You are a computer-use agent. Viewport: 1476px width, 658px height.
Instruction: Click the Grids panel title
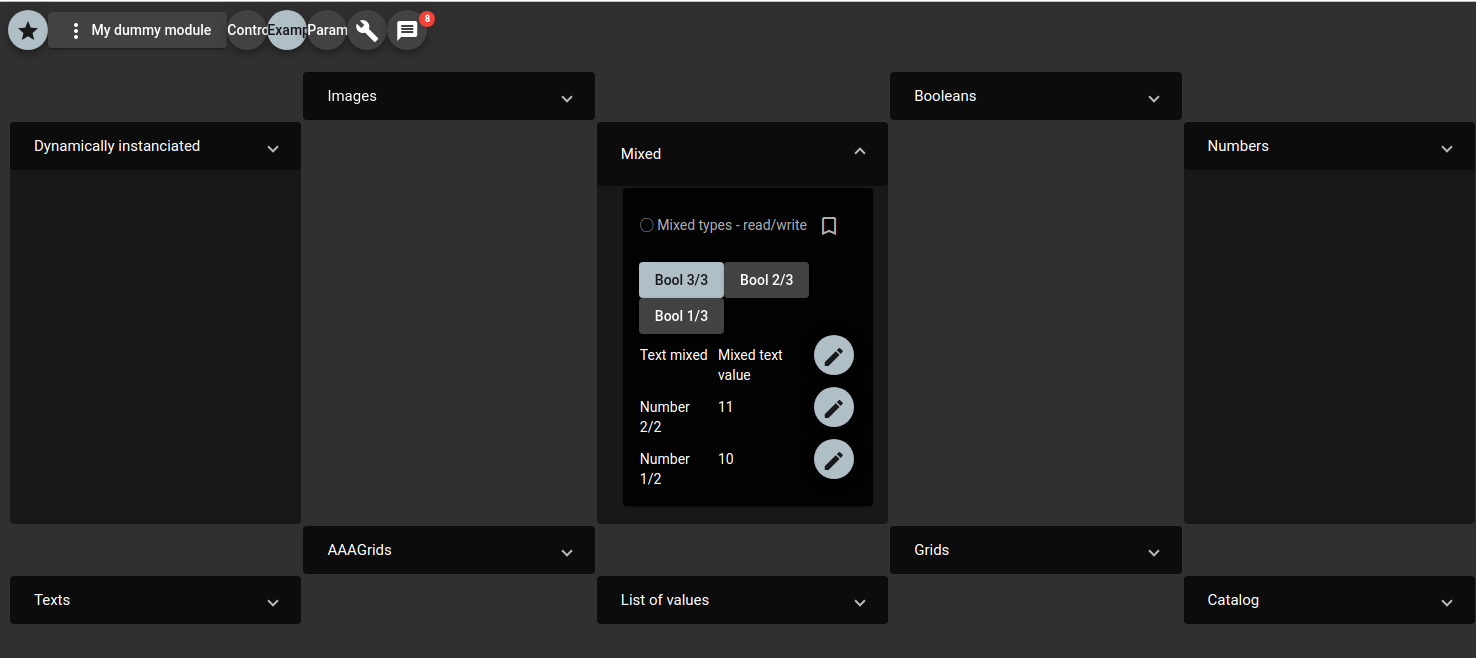point(932,550)
